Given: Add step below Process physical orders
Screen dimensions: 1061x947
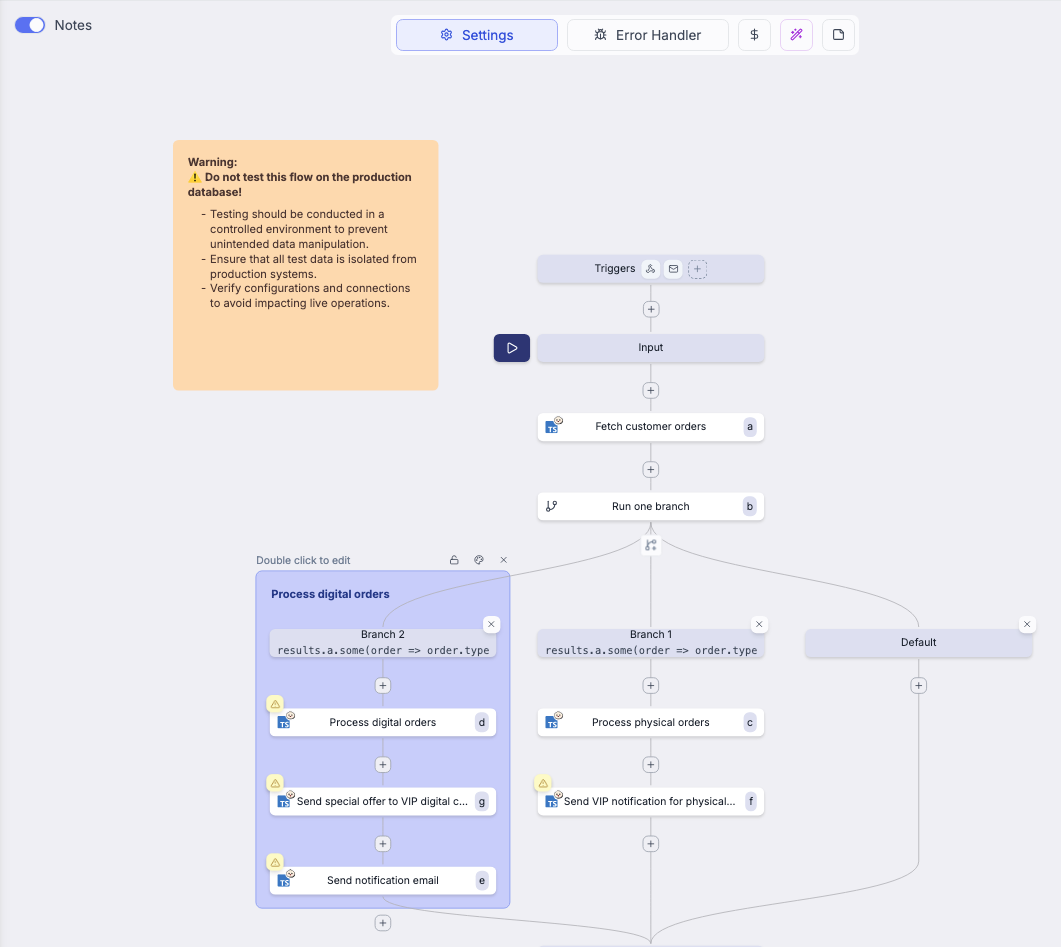Looking at the screenshot, I should coord(651,765).
